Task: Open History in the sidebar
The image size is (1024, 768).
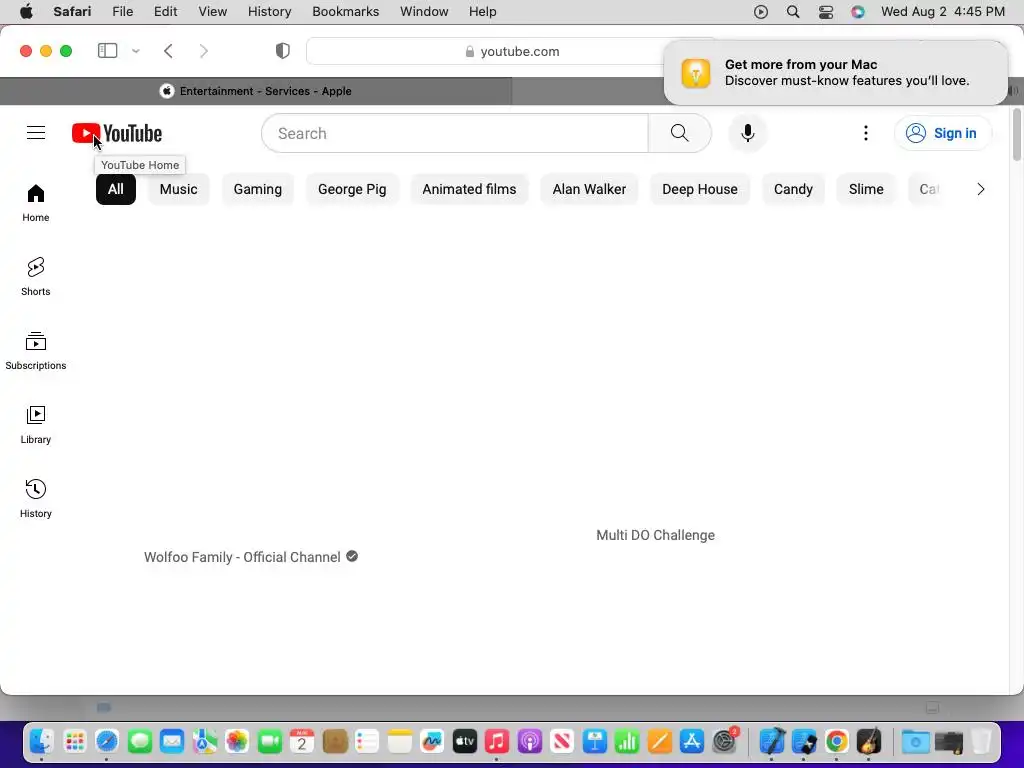Action: tap(36, 498)
